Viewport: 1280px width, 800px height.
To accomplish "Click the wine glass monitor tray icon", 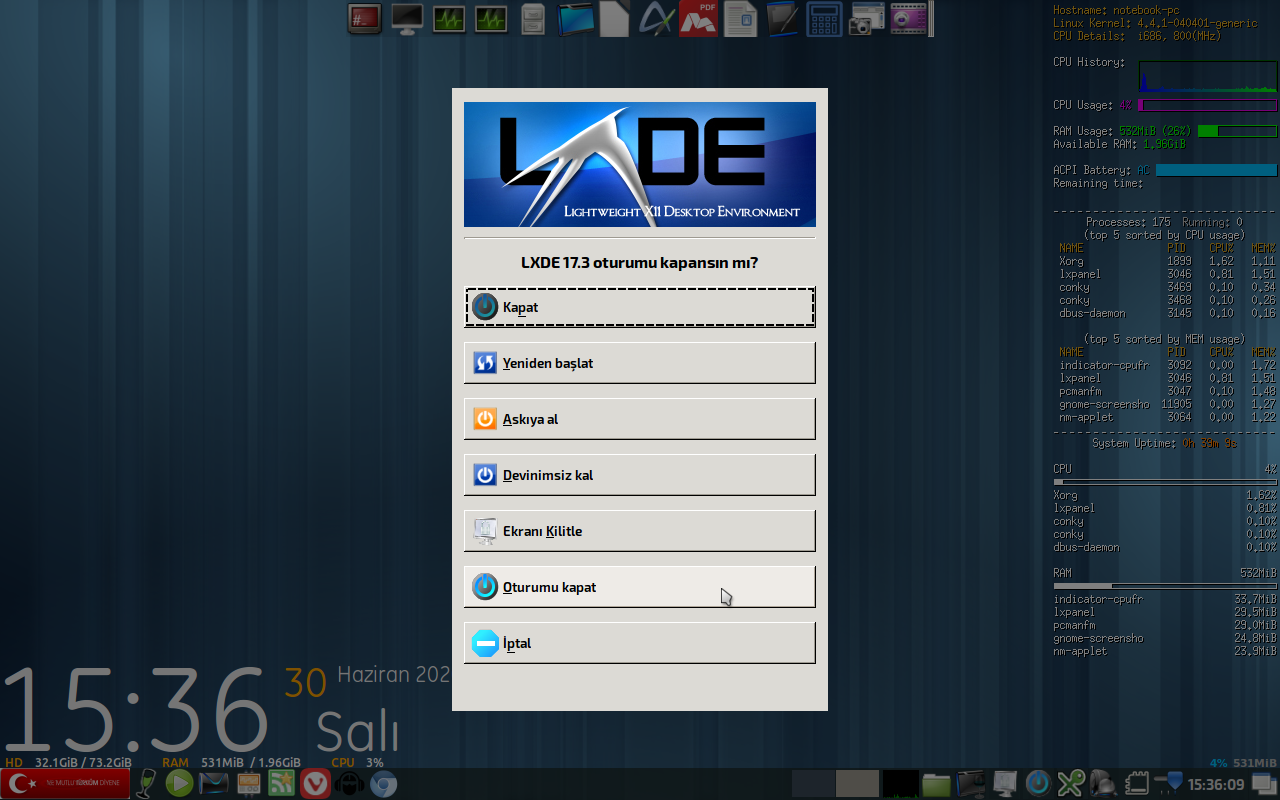I will pyautogui.click(x=970, y=784).
